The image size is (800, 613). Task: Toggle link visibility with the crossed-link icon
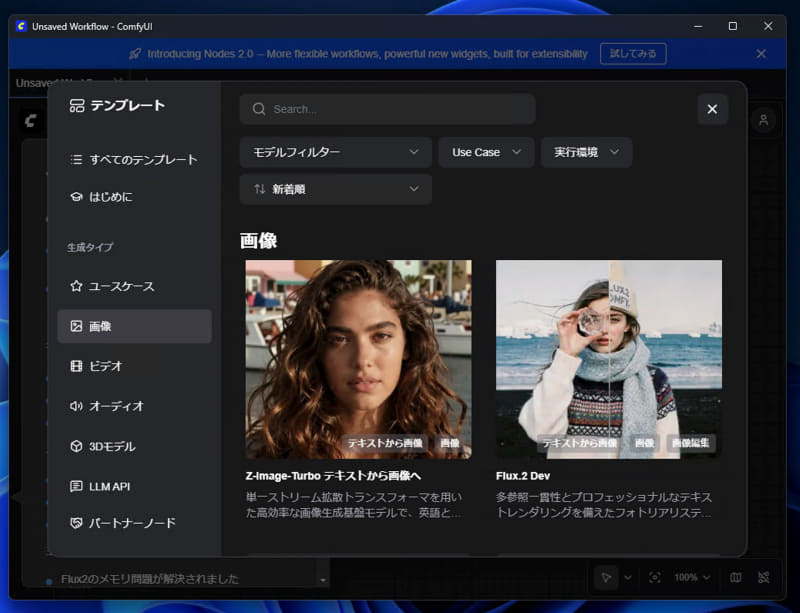click(x=764, y=577)
